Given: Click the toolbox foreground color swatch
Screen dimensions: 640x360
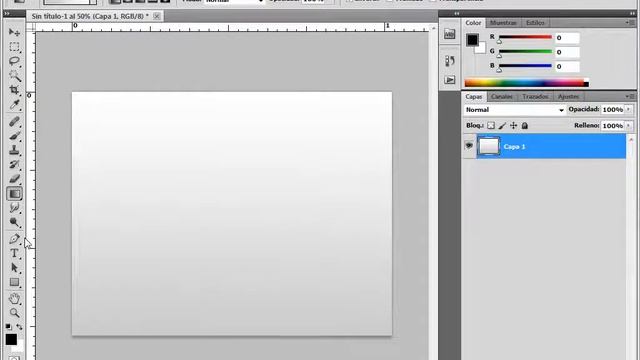Looking at the screenshot, I should point(11,339).
